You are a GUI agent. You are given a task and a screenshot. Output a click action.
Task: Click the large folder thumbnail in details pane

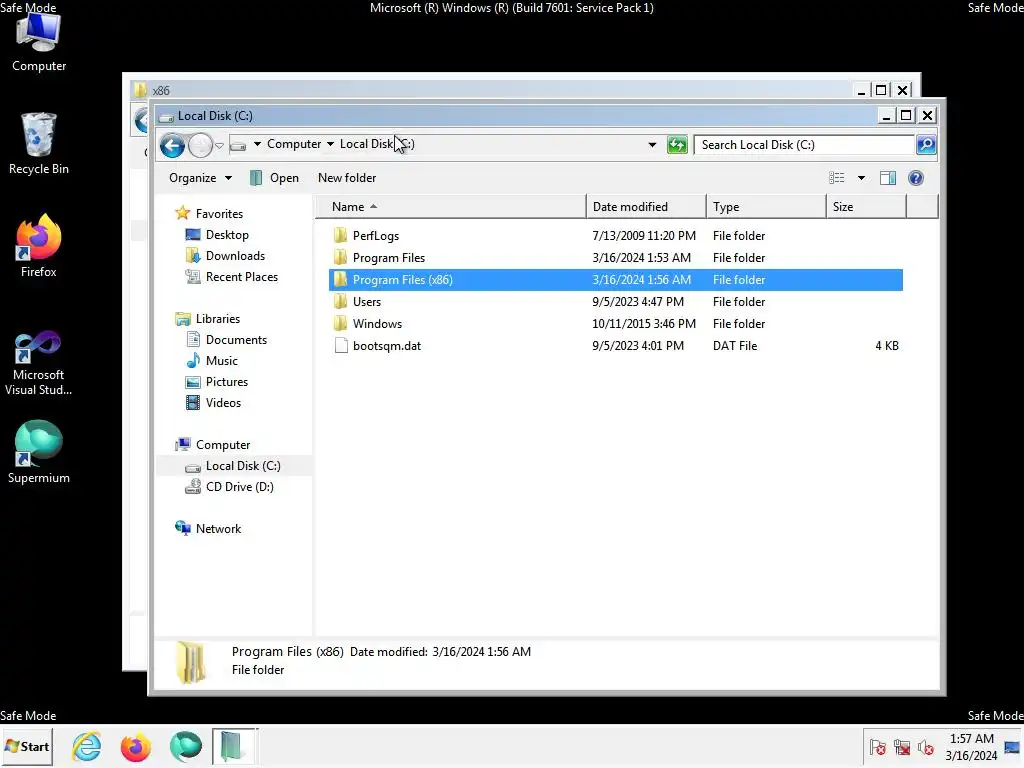(x=190, y=663)
